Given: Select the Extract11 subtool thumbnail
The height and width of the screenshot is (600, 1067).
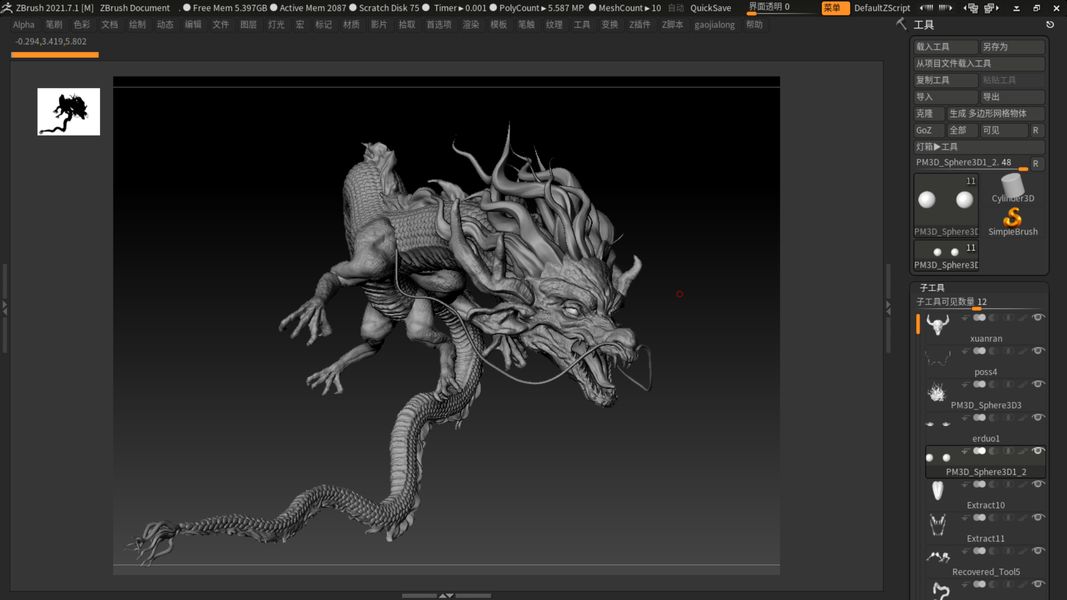Looking at the screenshot, I should (937, 524).
